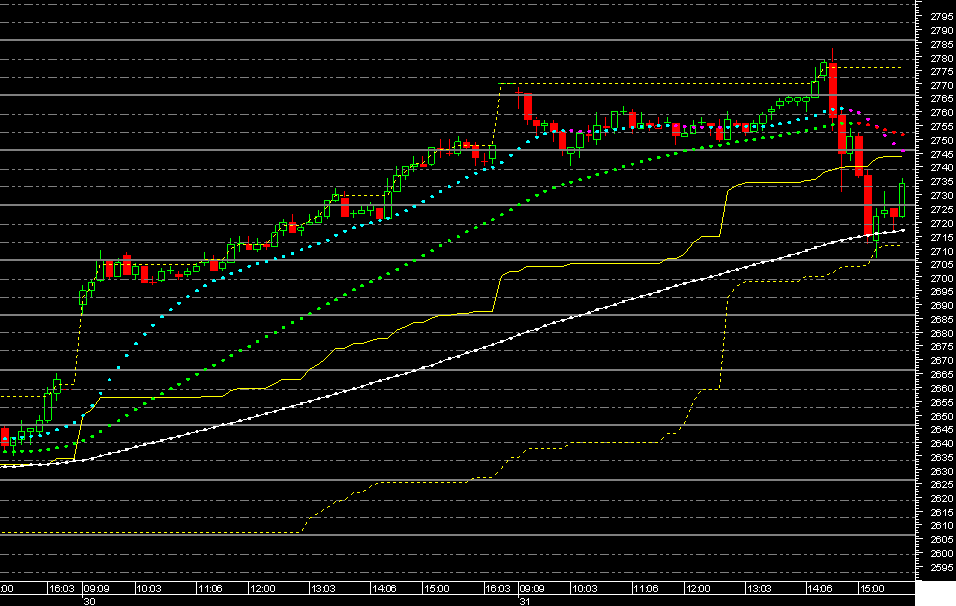Pick the 2610 price level label
The height and width of the screenshot is (606, 956).
[x=942, y=526]
